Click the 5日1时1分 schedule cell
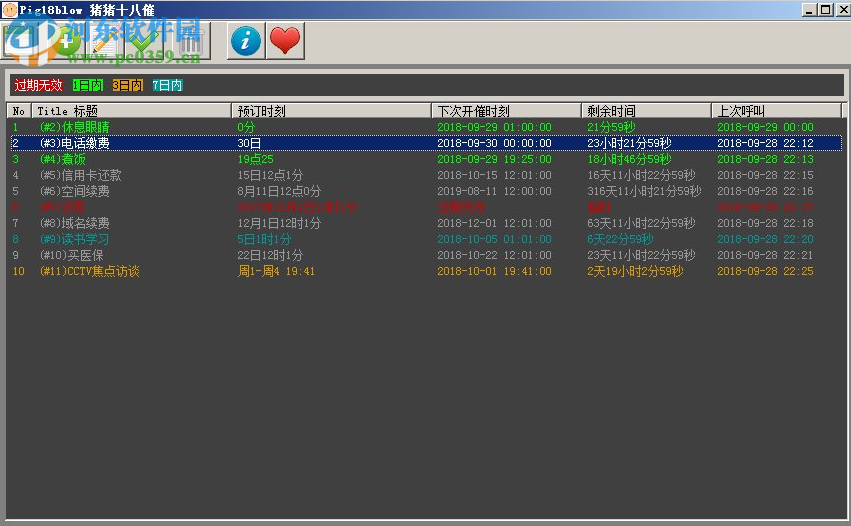Viewport: 851px width, 526px height. pyautogui.click(x=264, y=239)
